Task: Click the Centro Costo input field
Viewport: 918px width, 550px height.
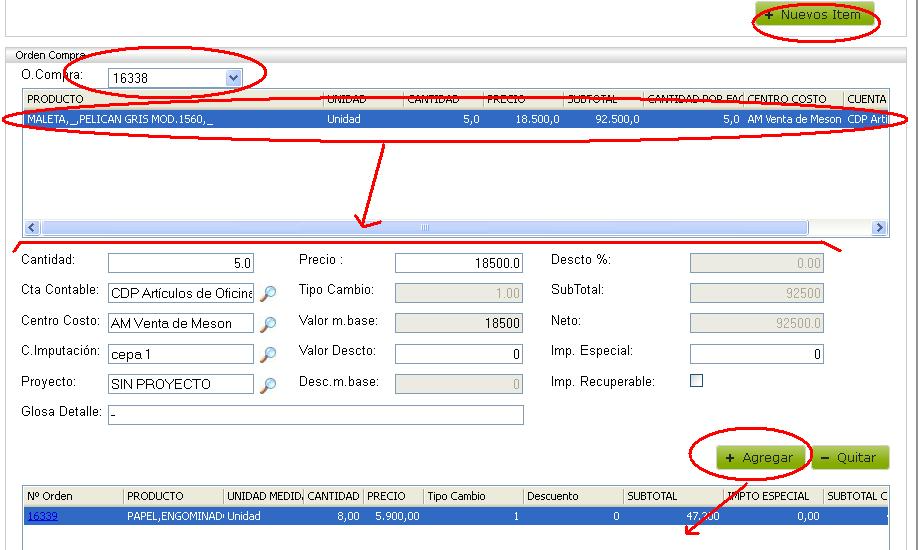Action: coord(180,323)
